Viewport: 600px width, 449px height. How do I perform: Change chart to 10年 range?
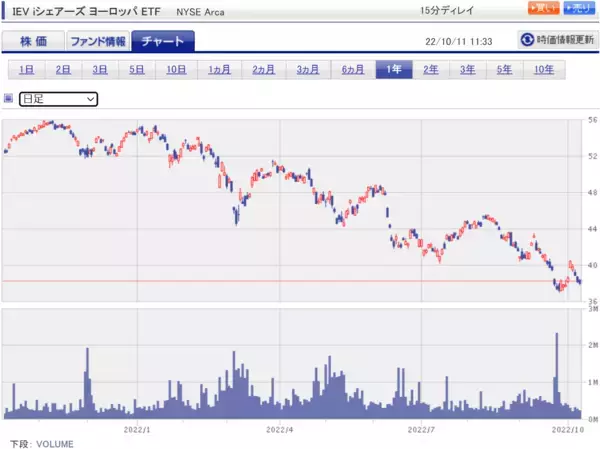tap(544, 70)
